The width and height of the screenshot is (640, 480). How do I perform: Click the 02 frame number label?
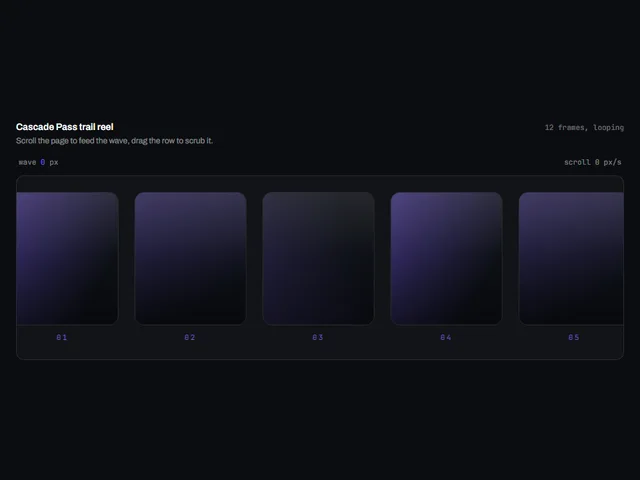pyautogui.click(x=190, y=337)
